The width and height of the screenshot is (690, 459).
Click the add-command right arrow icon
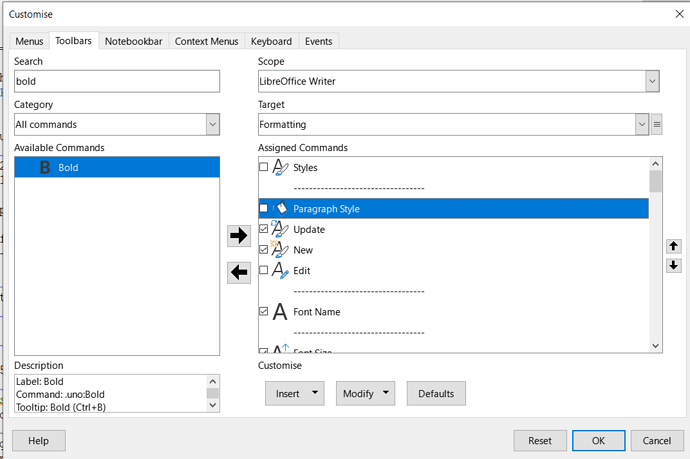pyautogui.click(x=239, y=235)
